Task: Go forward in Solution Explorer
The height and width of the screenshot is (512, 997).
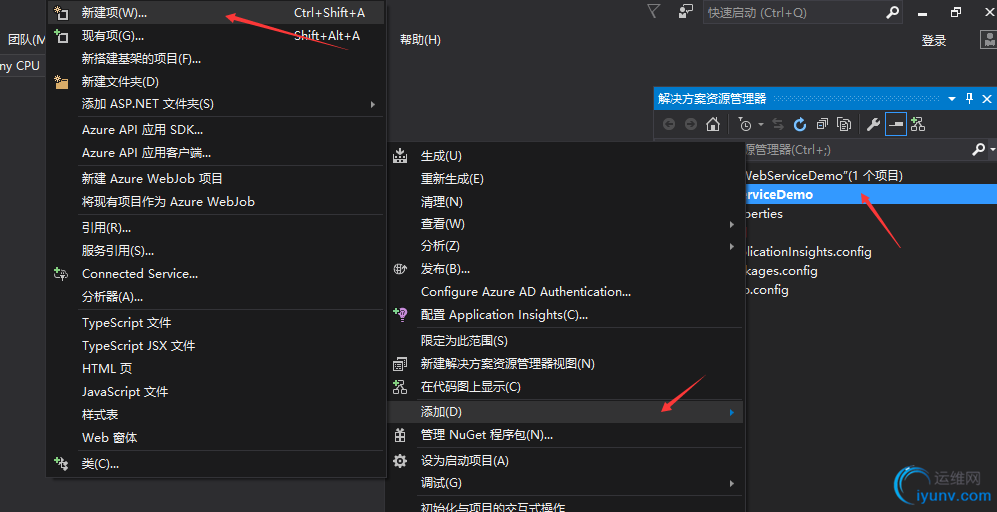Action: click(x=691, y=124)
